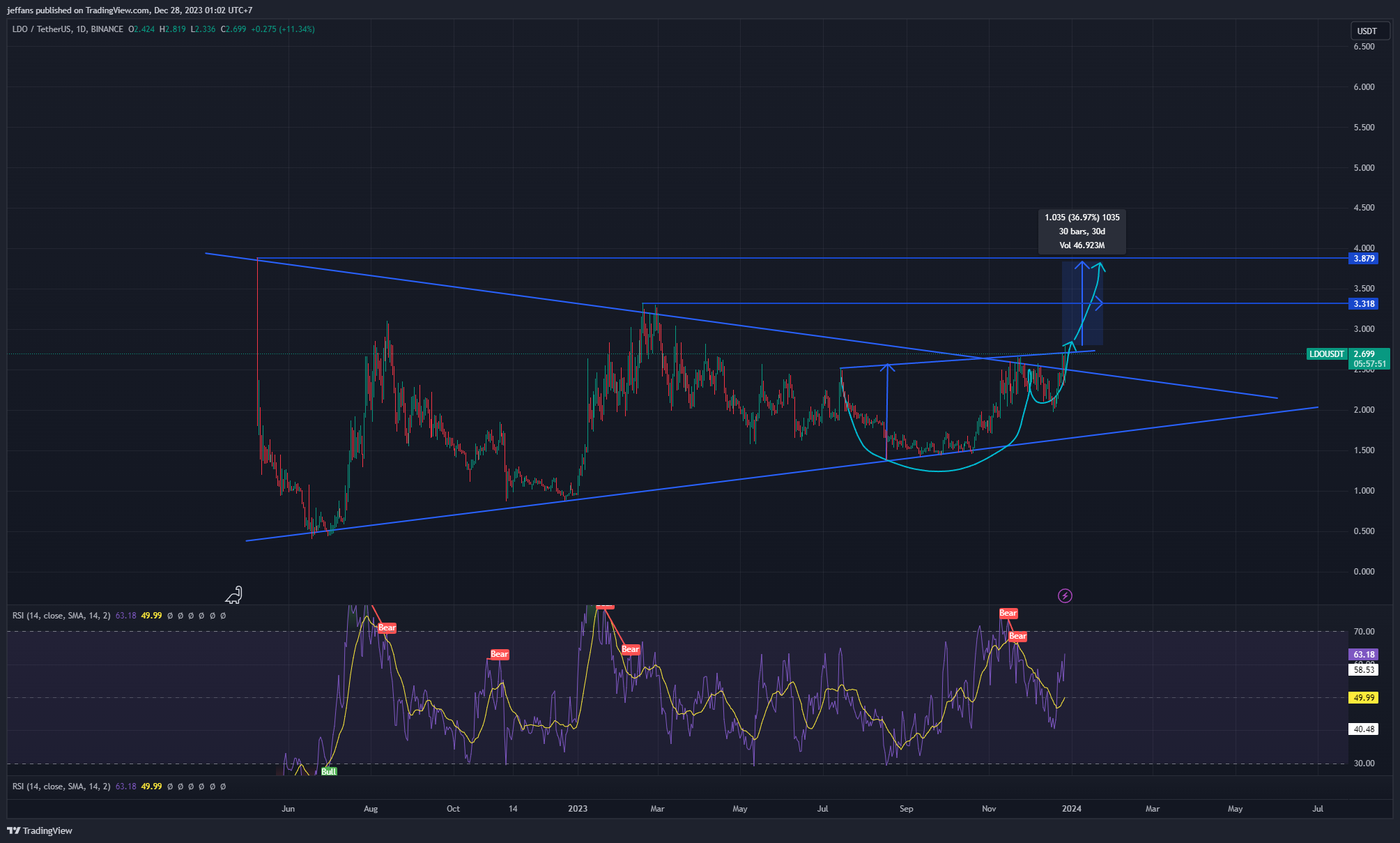Click the purple lightning bolt event icon
The height and width of the screenshot is (843, 1400).
click(x=1065, y=595)
